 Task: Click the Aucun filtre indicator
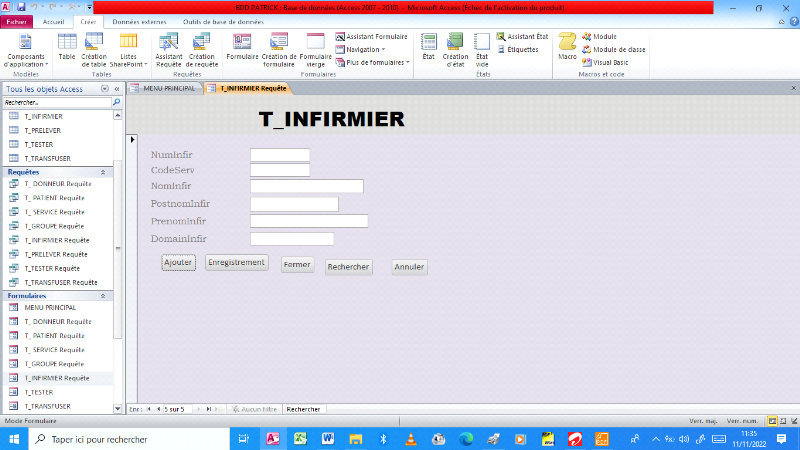tap(254, 409)
